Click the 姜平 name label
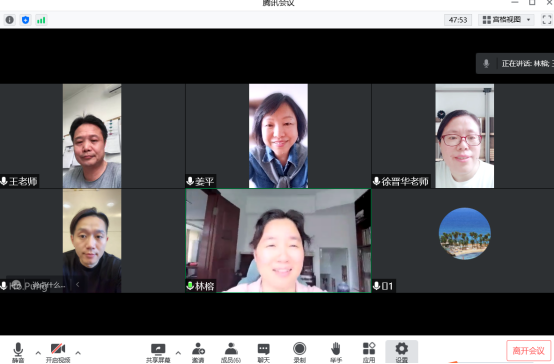Image resolution: width=554 pixels, height=364 pixels. coord(204,181)
